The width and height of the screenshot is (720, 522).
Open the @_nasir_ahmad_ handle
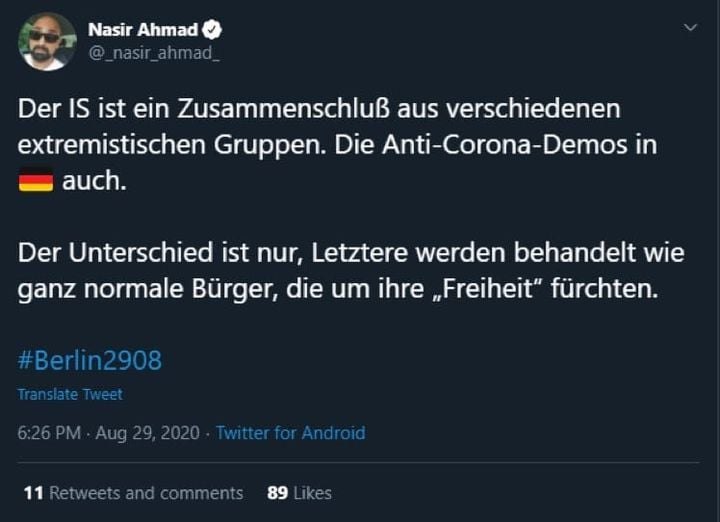(x=154, y=53)
